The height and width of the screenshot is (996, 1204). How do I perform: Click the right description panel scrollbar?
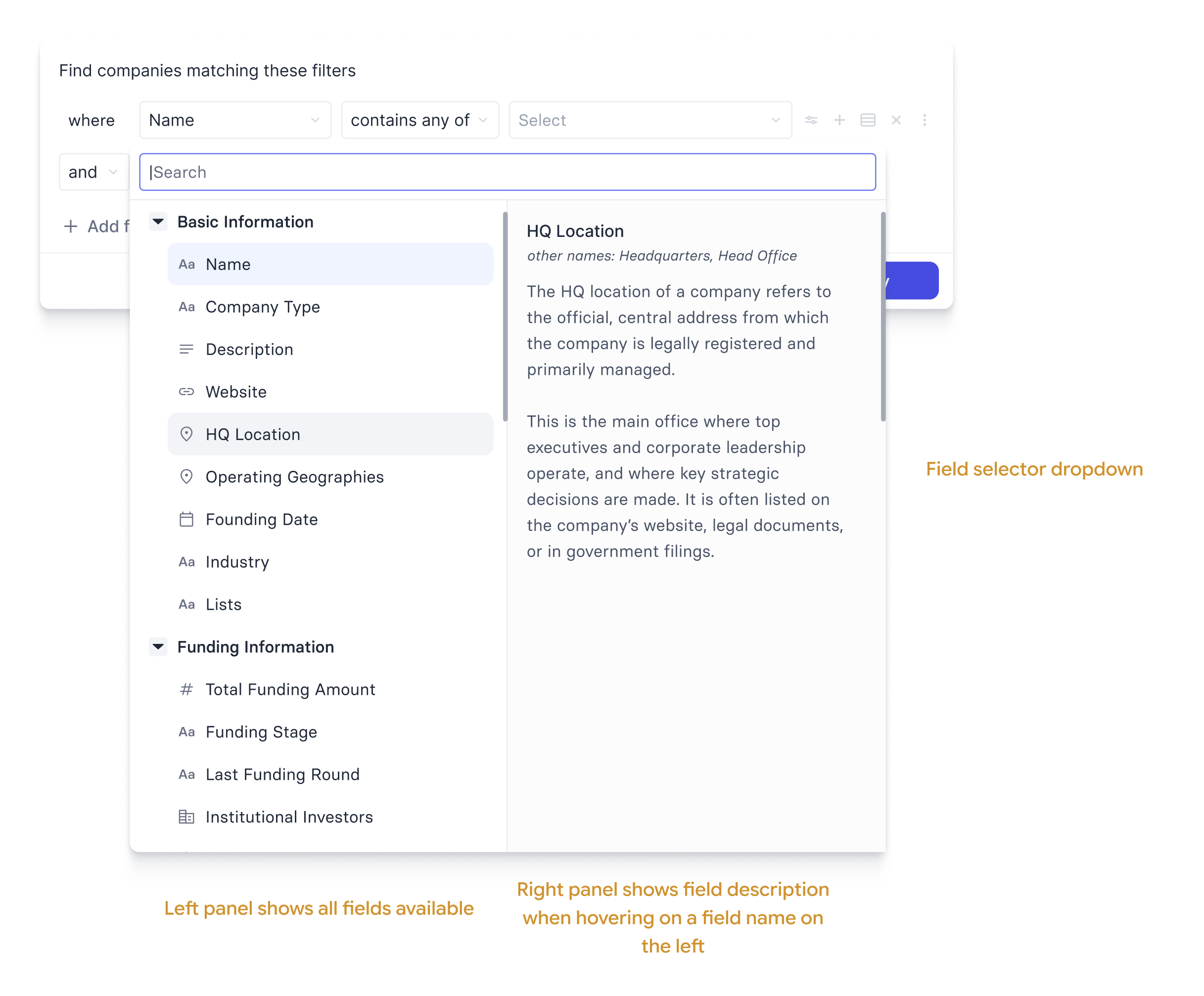(883, 317)
